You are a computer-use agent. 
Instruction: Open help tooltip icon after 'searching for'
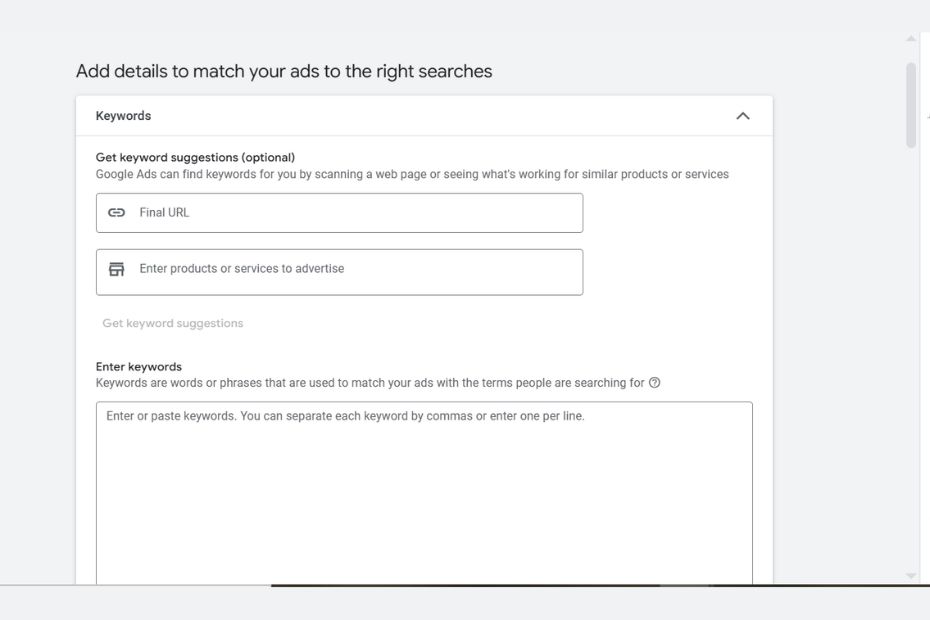(655, 383)
